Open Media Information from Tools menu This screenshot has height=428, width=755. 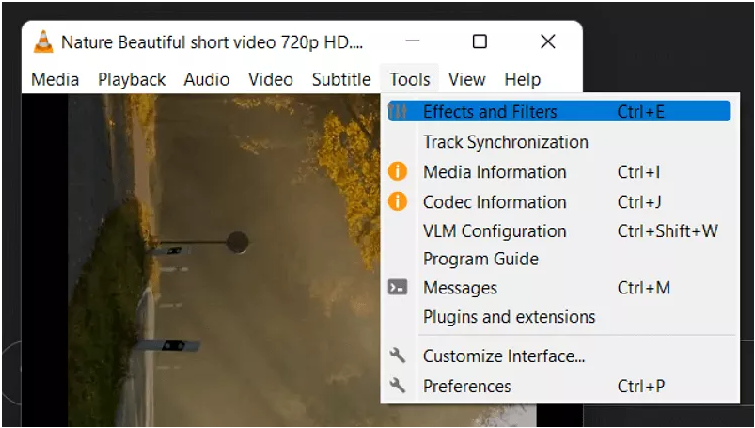pyautogui.click(x=560, y=172)
